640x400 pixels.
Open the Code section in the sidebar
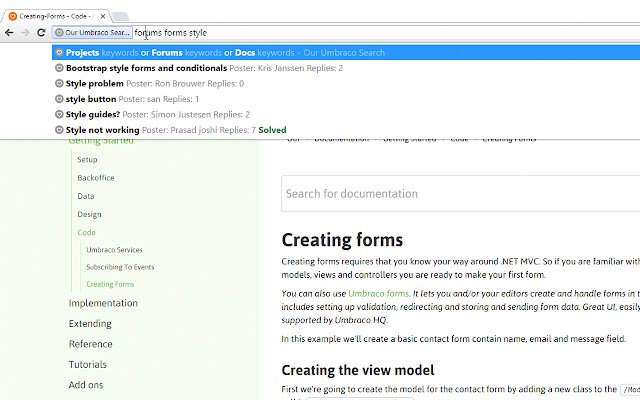86,233
